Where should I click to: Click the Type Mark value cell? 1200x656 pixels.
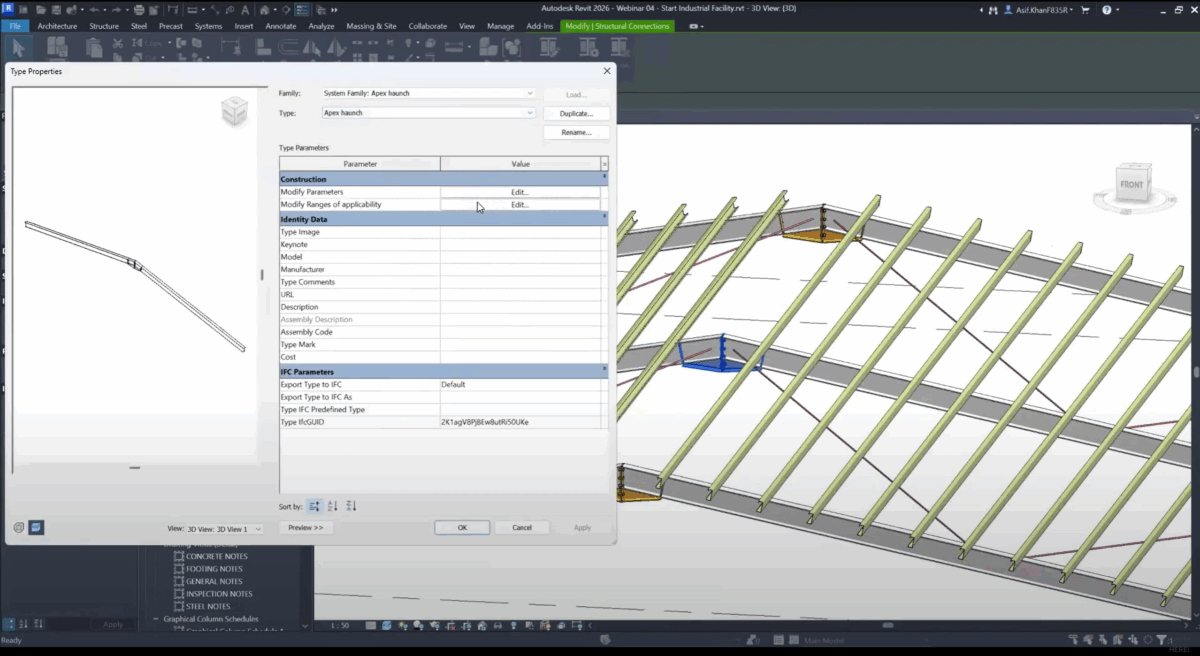(520, 344)
